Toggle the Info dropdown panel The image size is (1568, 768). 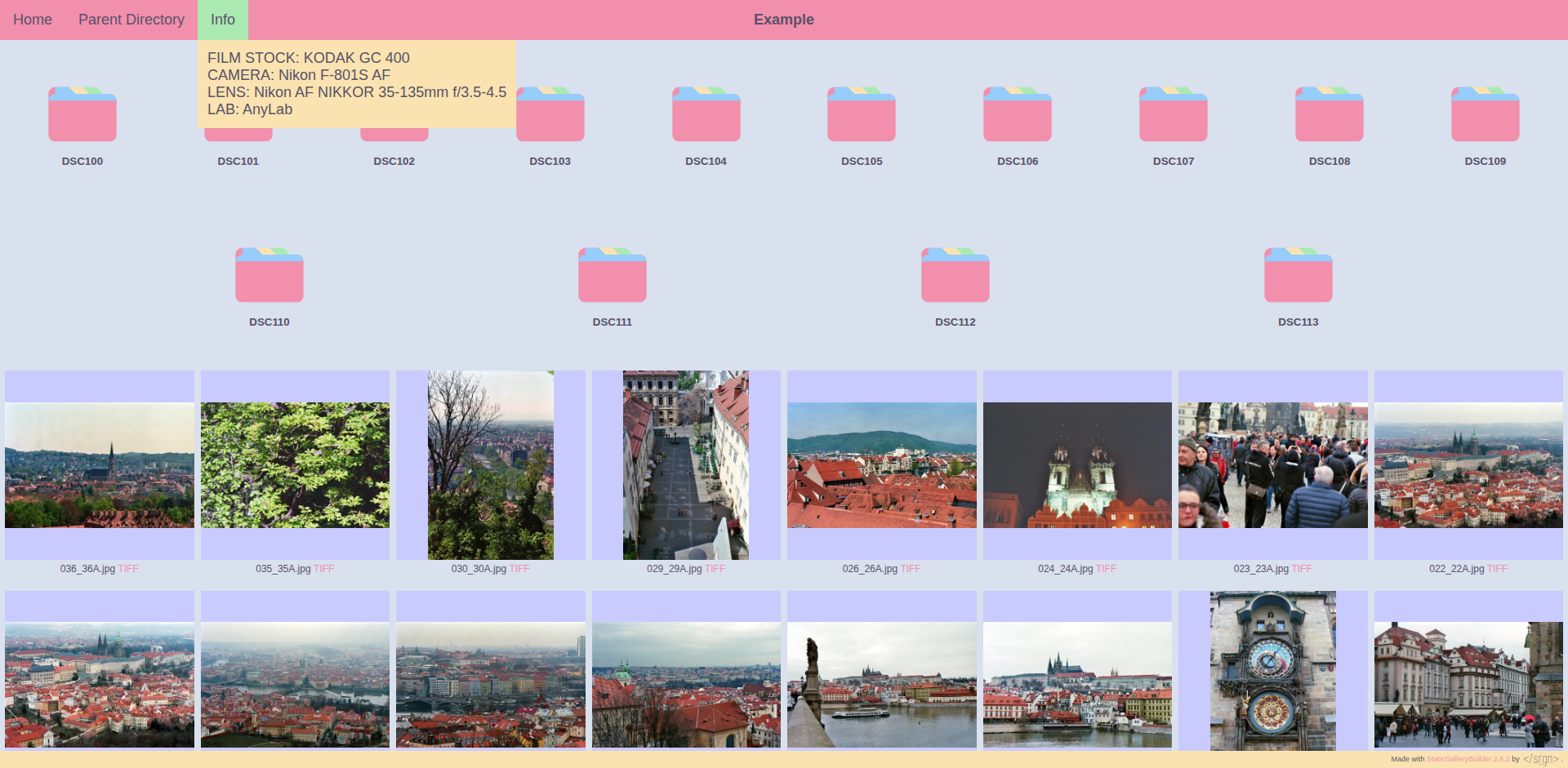(x=222, y=20)
